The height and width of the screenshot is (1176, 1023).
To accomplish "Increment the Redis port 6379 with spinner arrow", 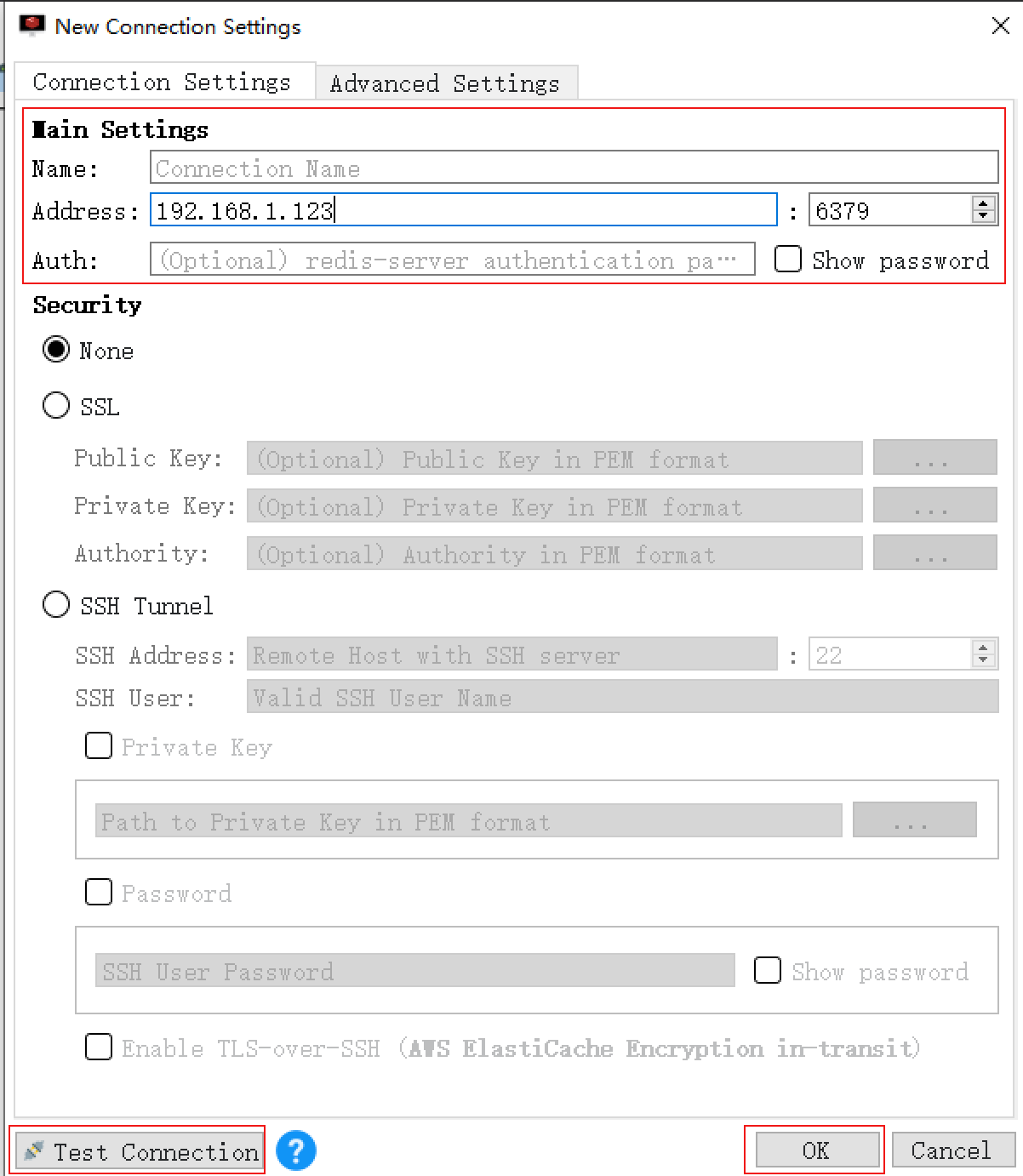I will coord(983,204).
